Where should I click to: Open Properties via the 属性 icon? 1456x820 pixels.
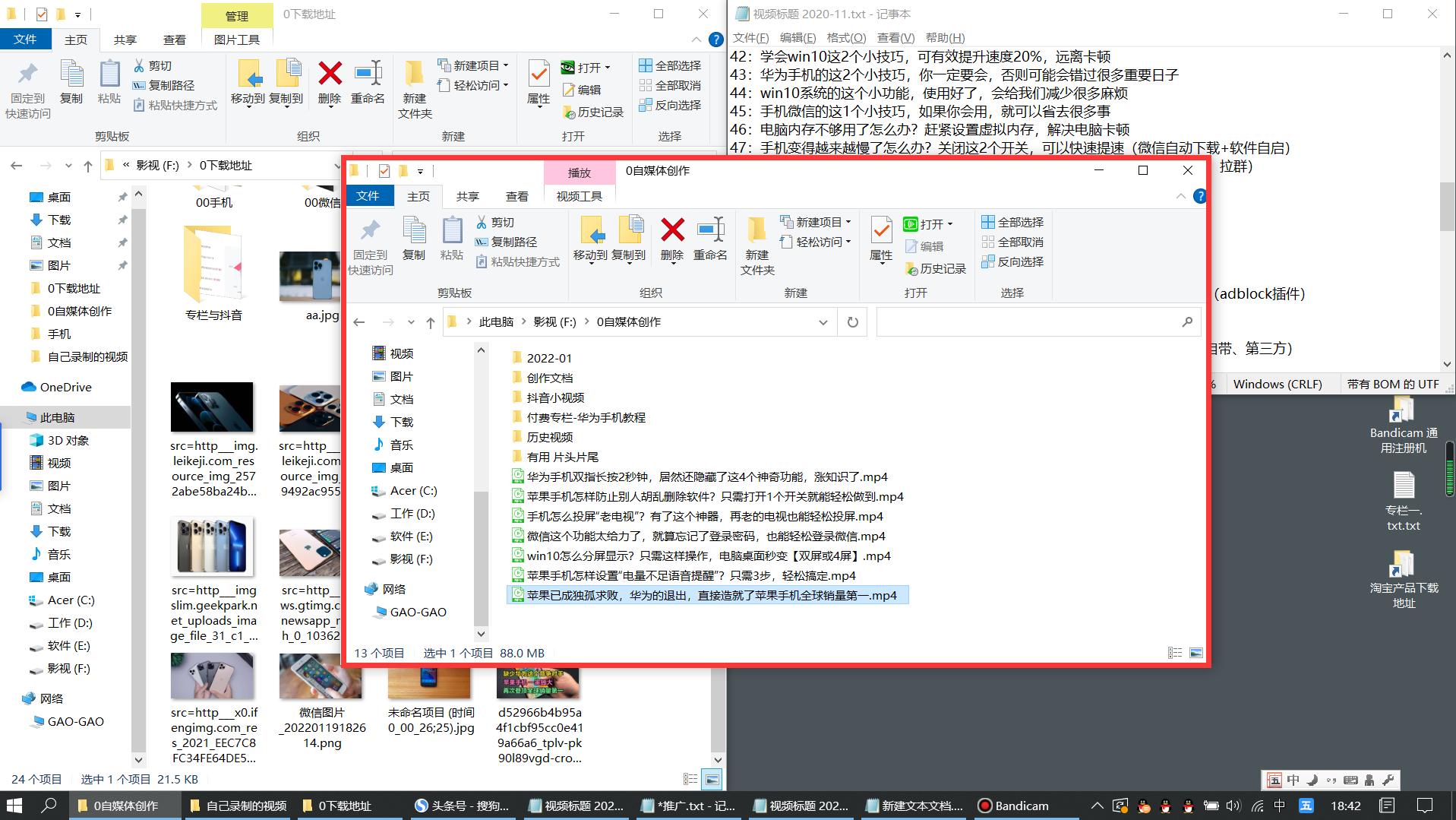point(880,239)
